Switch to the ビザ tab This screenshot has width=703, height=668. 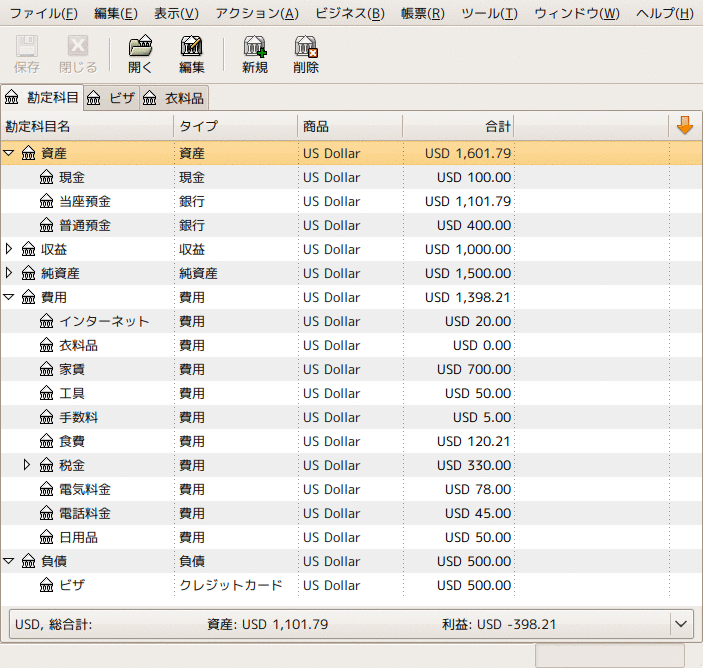112,98
